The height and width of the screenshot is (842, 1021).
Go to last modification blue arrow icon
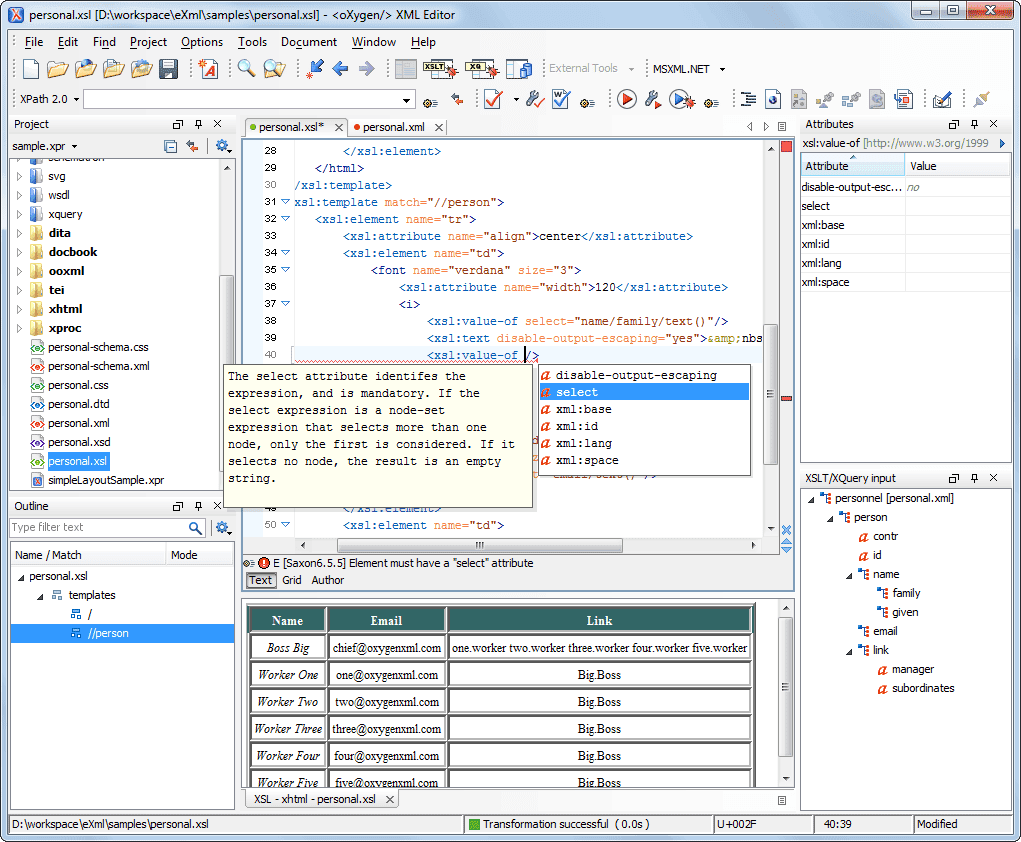coord(315,68)
